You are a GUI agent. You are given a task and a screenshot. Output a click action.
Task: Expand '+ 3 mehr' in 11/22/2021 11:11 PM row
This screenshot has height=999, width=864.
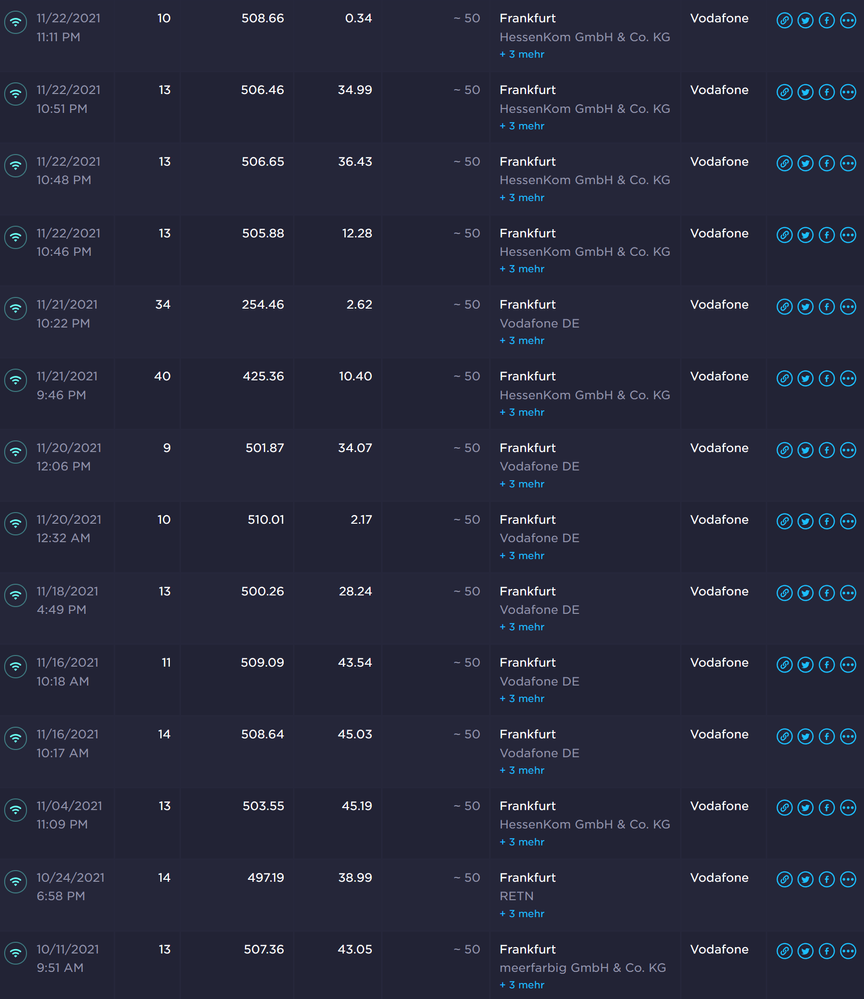tap(522, 54)
